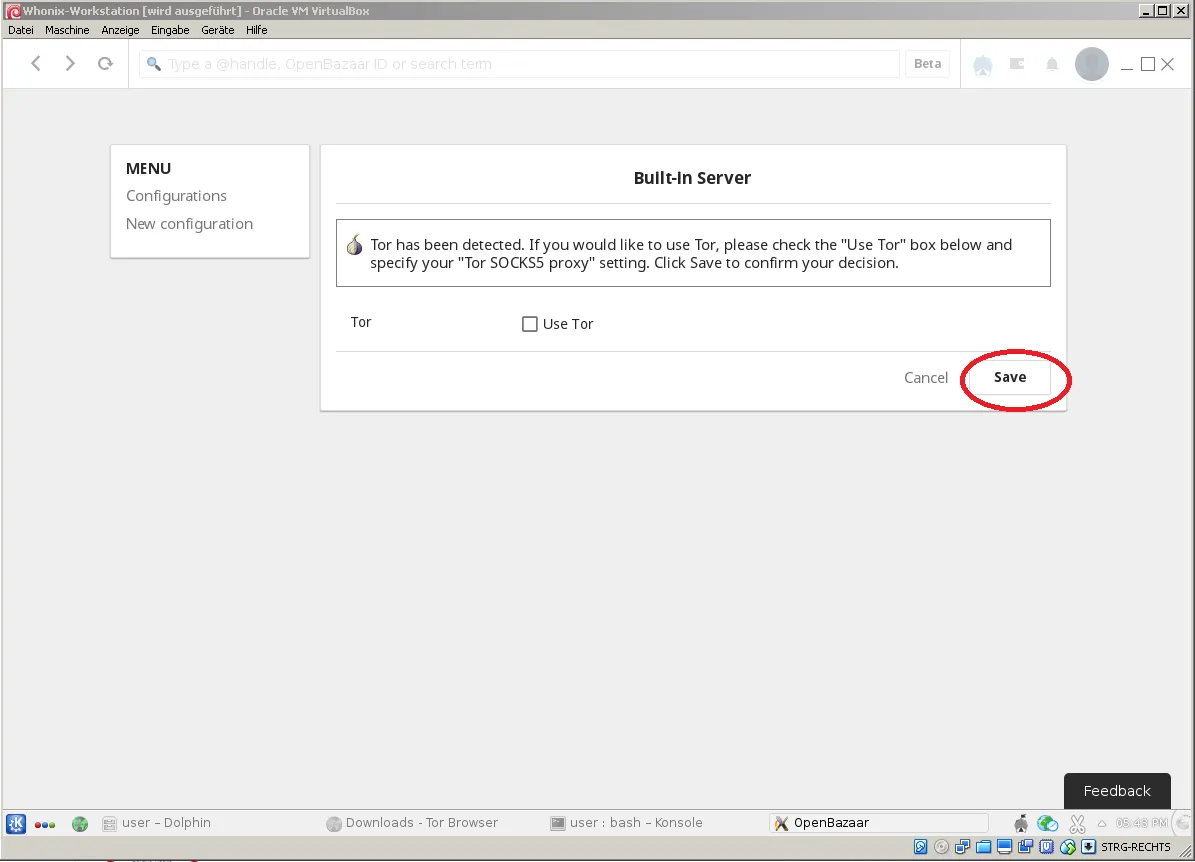Switch to user : bash – Konsole window
1195x862 pixels.
[626, 823]
